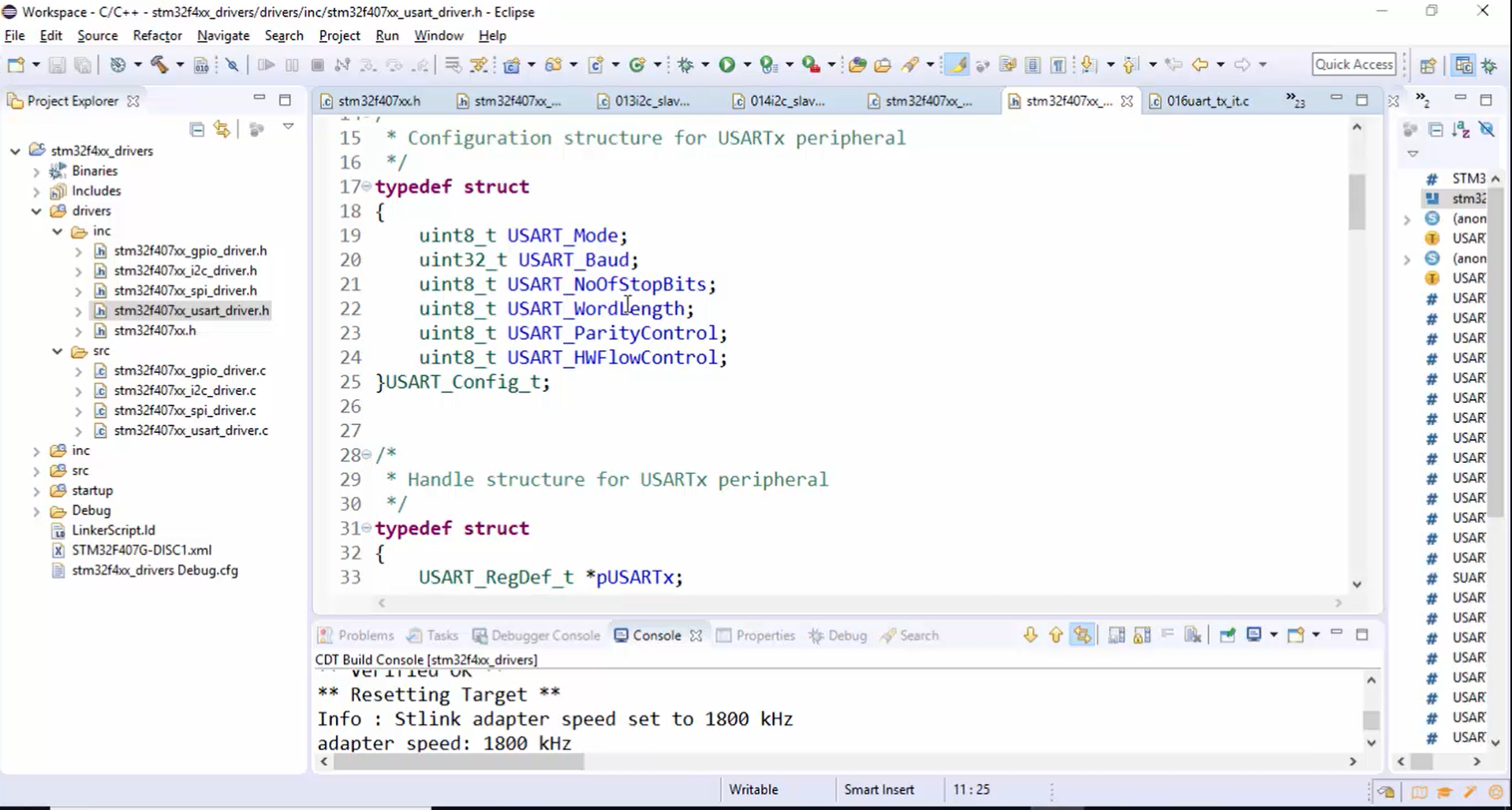Open the Project menu
The height and width of the screenshot is (810, 1512).
(x=339, y=35)
